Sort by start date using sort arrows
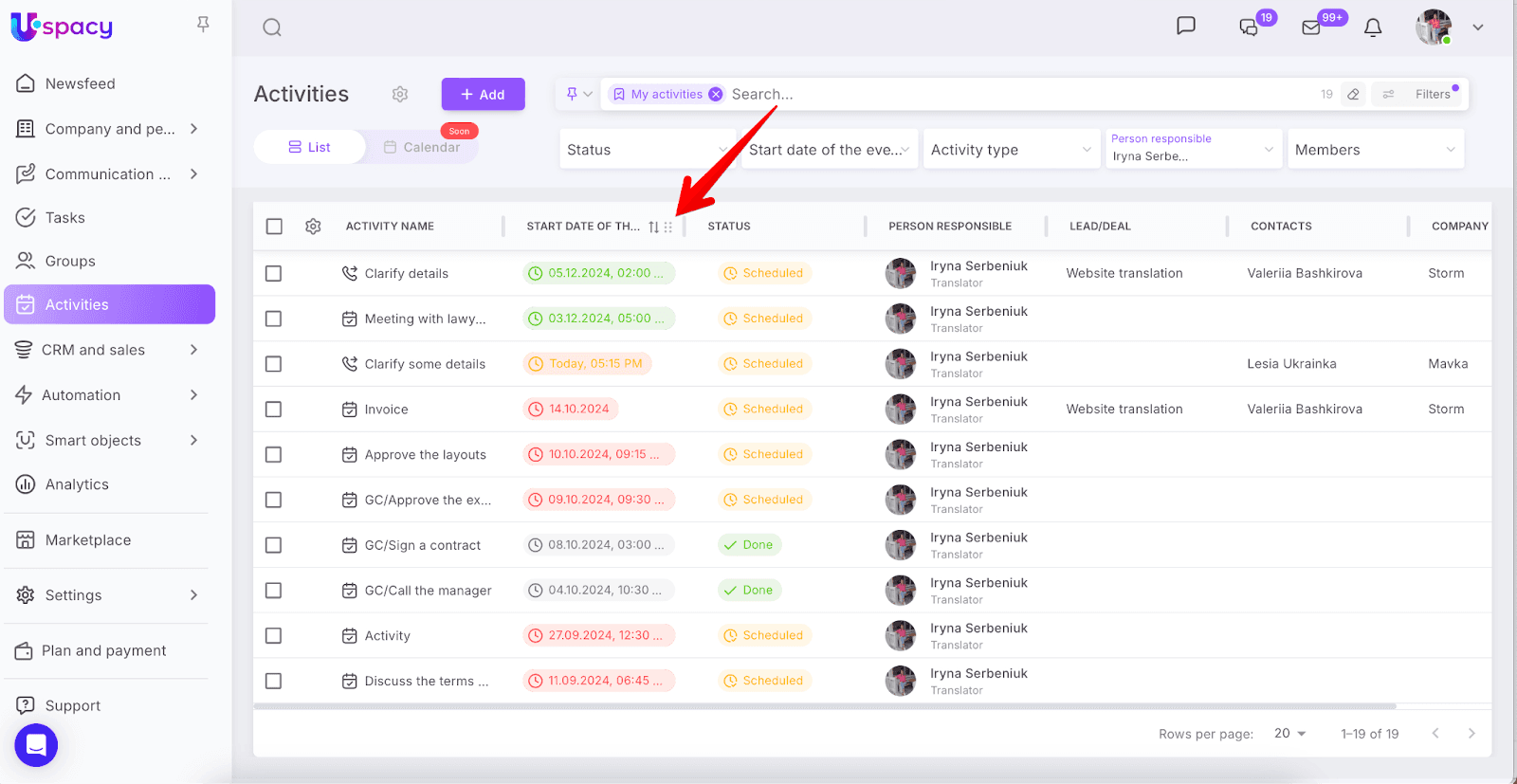 [x=653, y=227]
